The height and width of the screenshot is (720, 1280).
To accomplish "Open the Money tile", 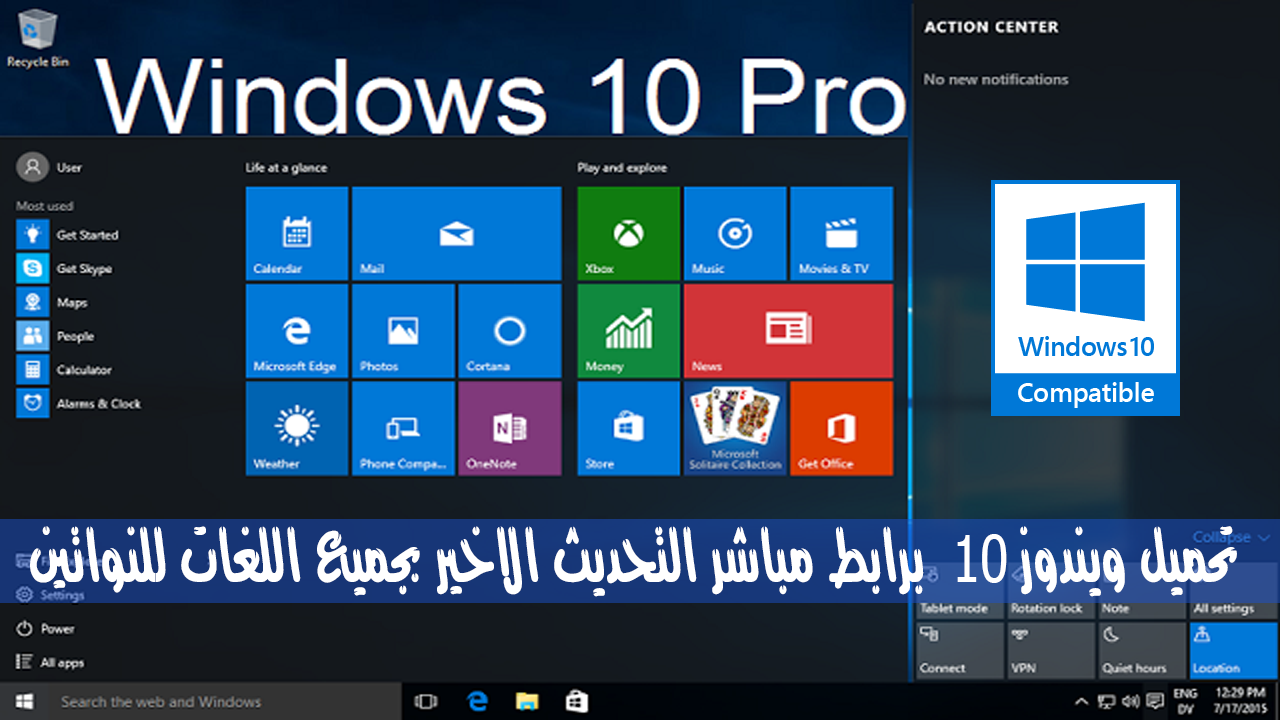I will pos(628,330).
